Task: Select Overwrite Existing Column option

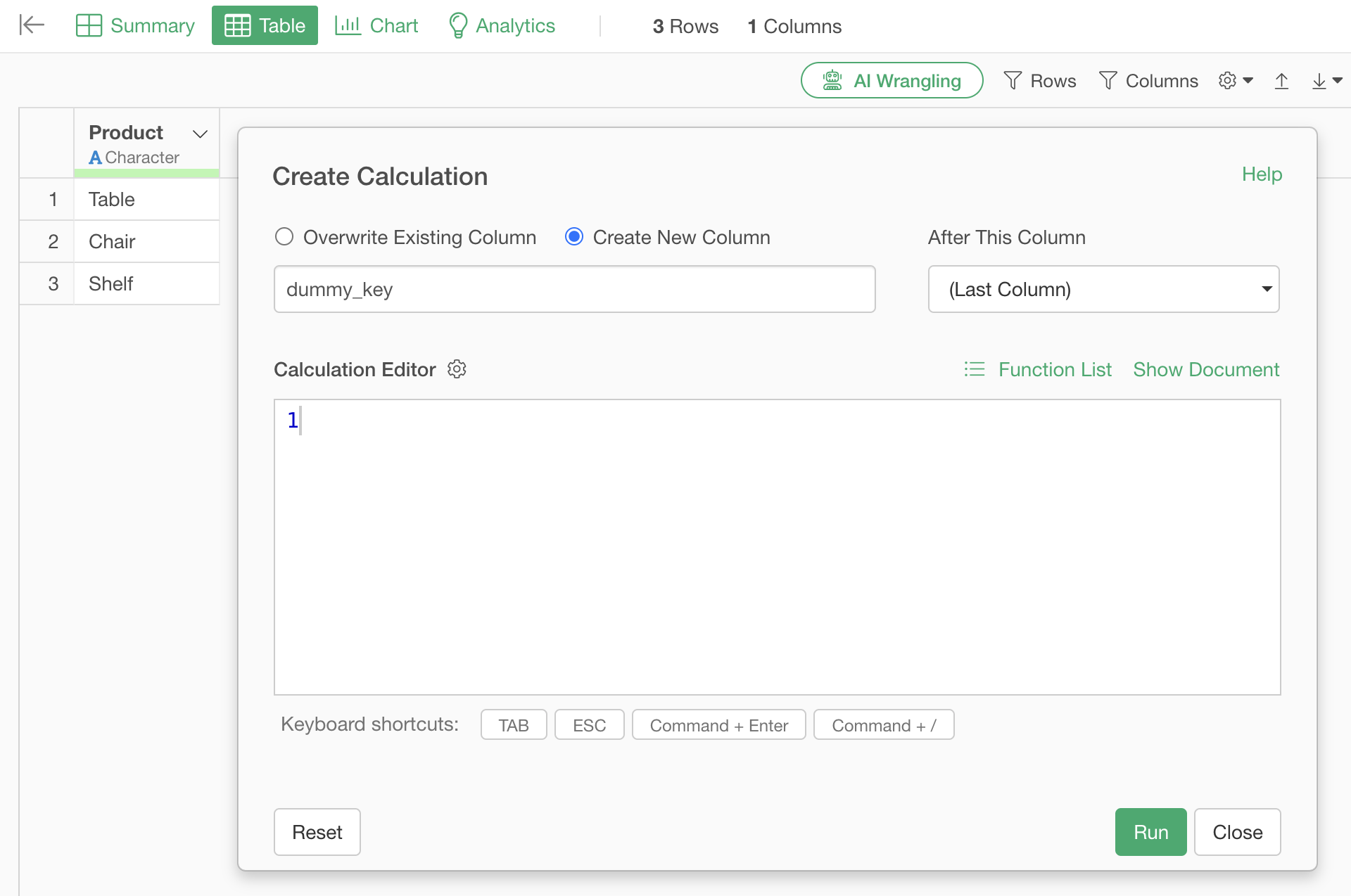Action: pos(284,237)
